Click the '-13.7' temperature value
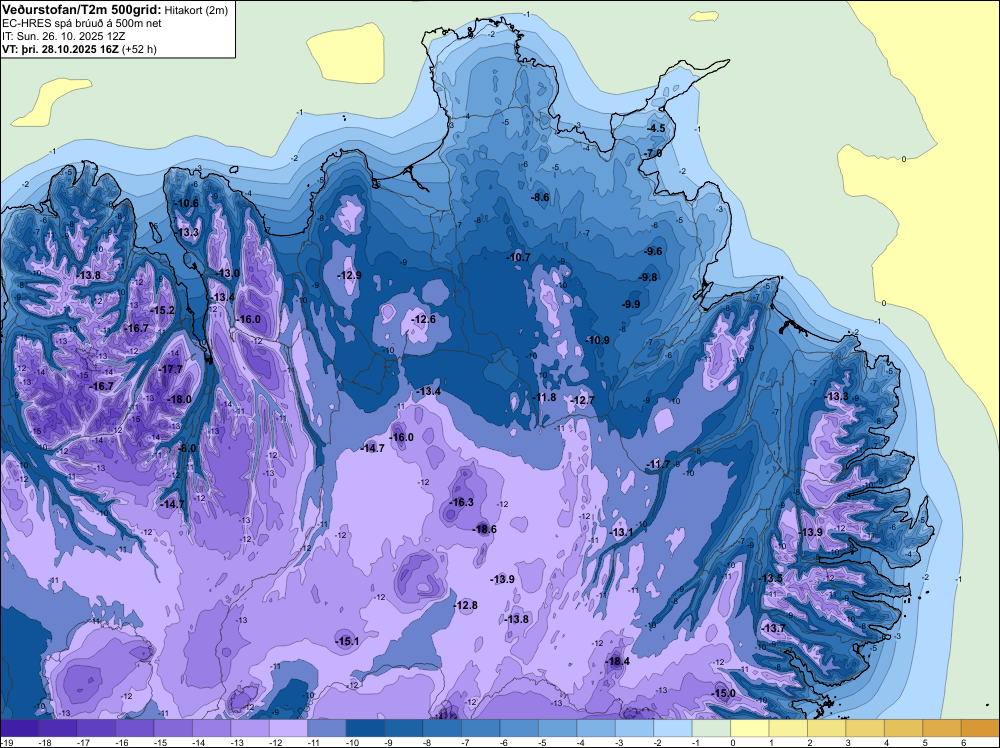The height and width of the screenshot is (748, 1000). click(x=774, y=628)
